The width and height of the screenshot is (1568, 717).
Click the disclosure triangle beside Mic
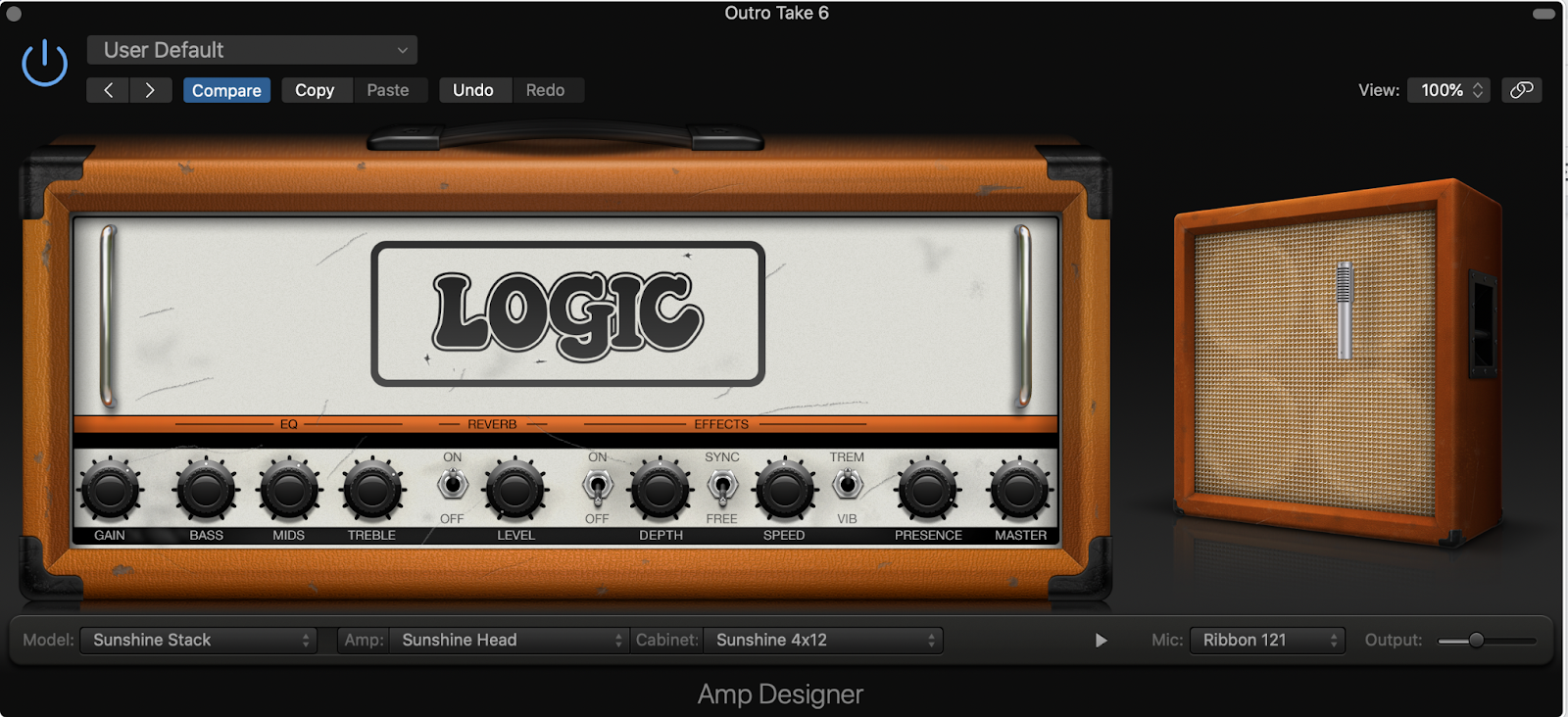pos(1101,641)
